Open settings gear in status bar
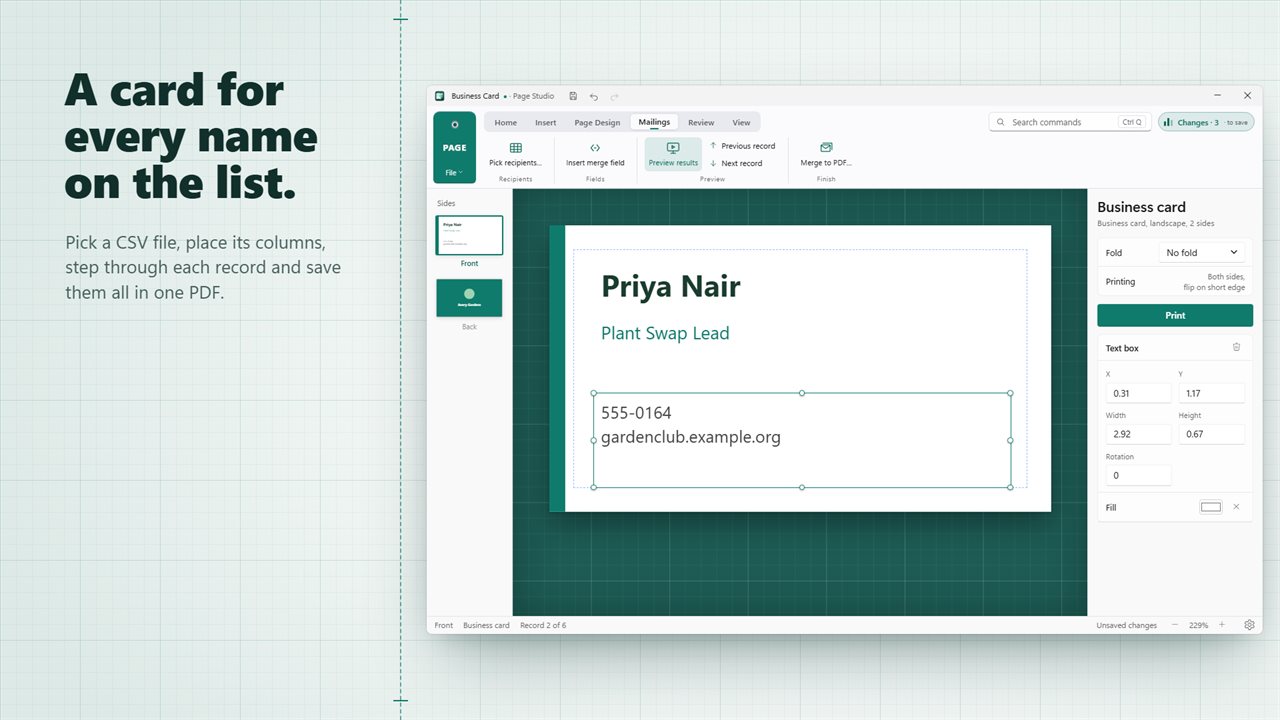Screen dimensions: 1280x720 [x=1249, y=625]
